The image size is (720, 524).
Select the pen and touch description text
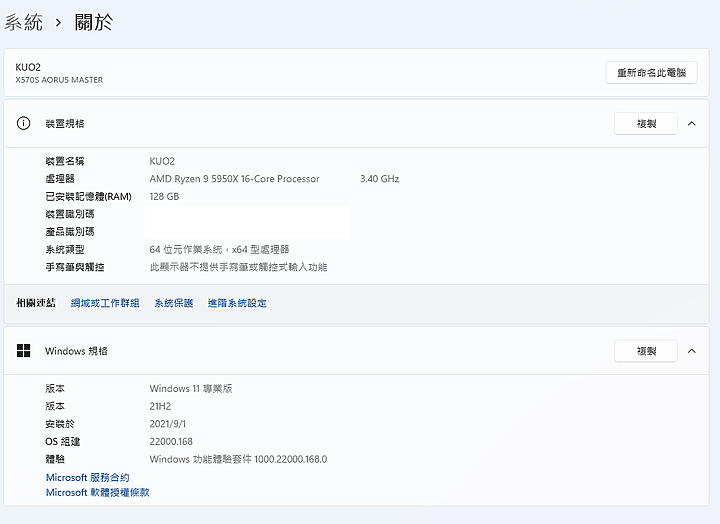(238, 267)
